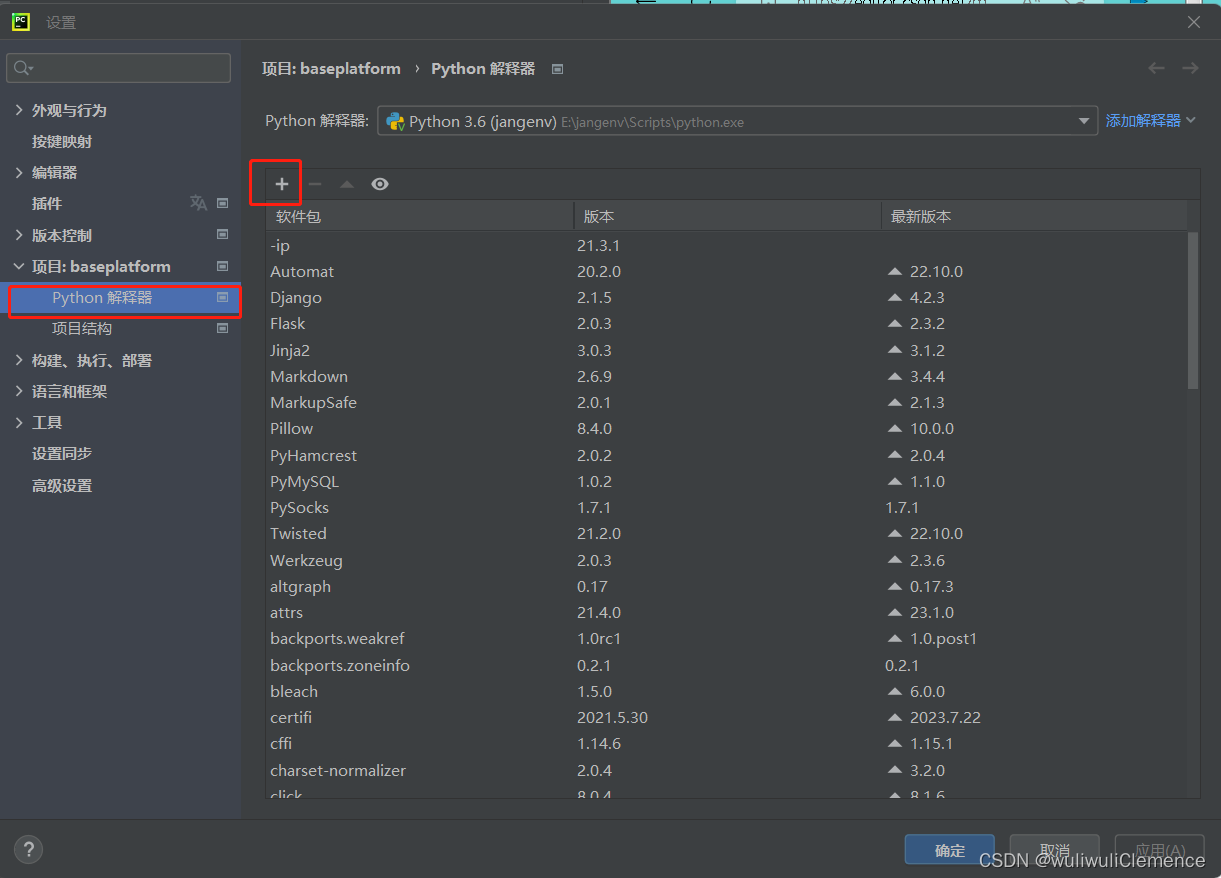Select the Jinja2 package row
This screenshot has height=878, width=1221.
[x=726, y=350]
